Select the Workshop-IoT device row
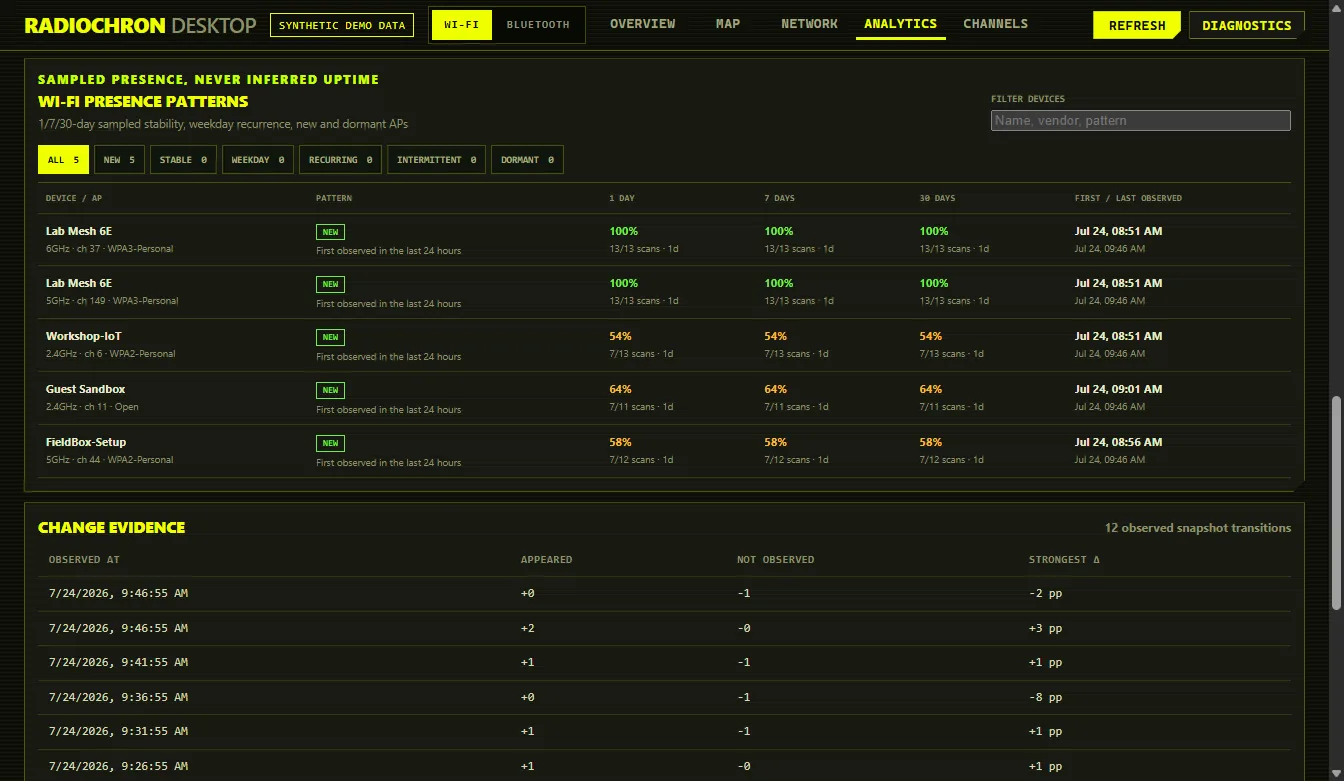Image resolution: width=1344 pixels, height=781 pixels. tap(664, 345)
